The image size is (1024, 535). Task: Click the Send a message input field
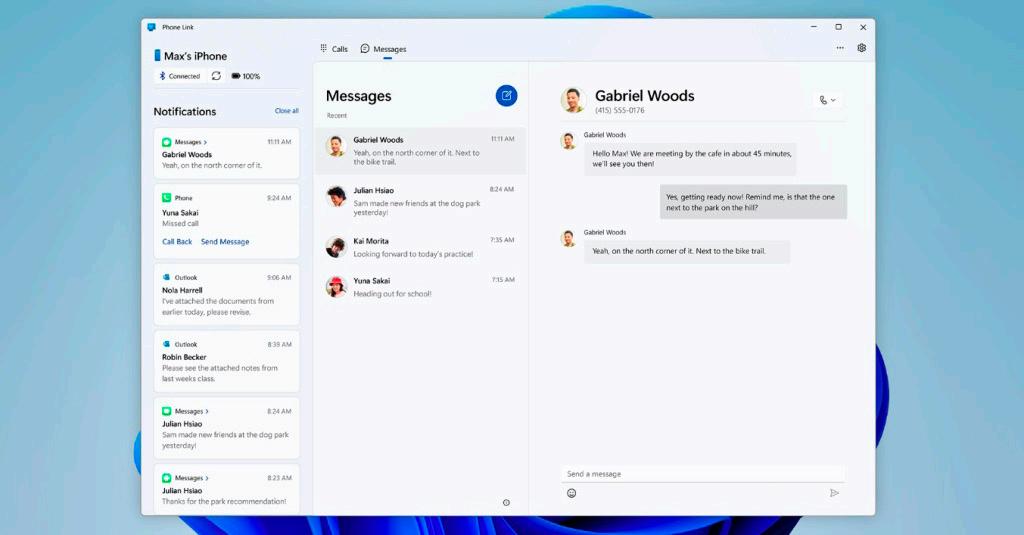703,474
